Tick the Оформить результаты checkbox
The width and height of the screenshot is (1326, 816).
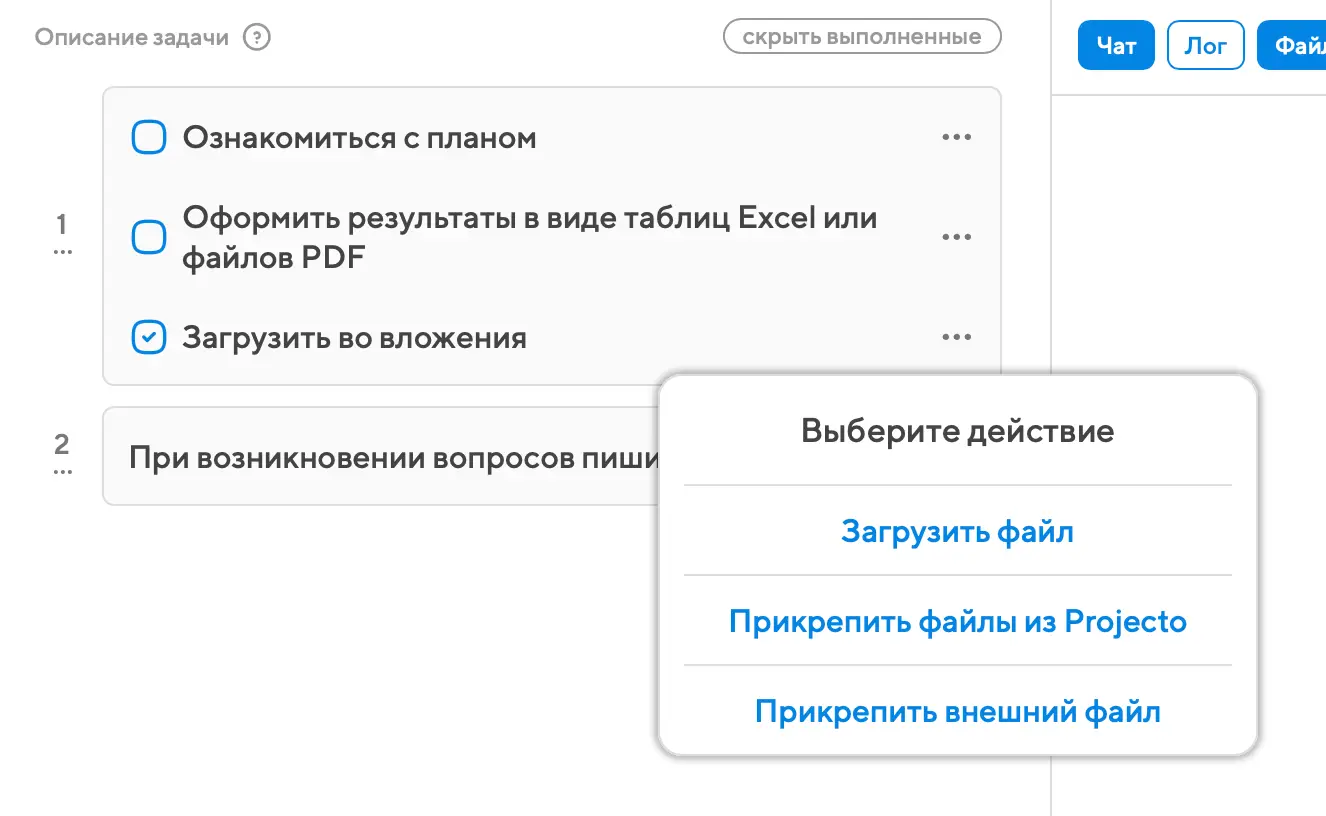[x=149, y=238]
